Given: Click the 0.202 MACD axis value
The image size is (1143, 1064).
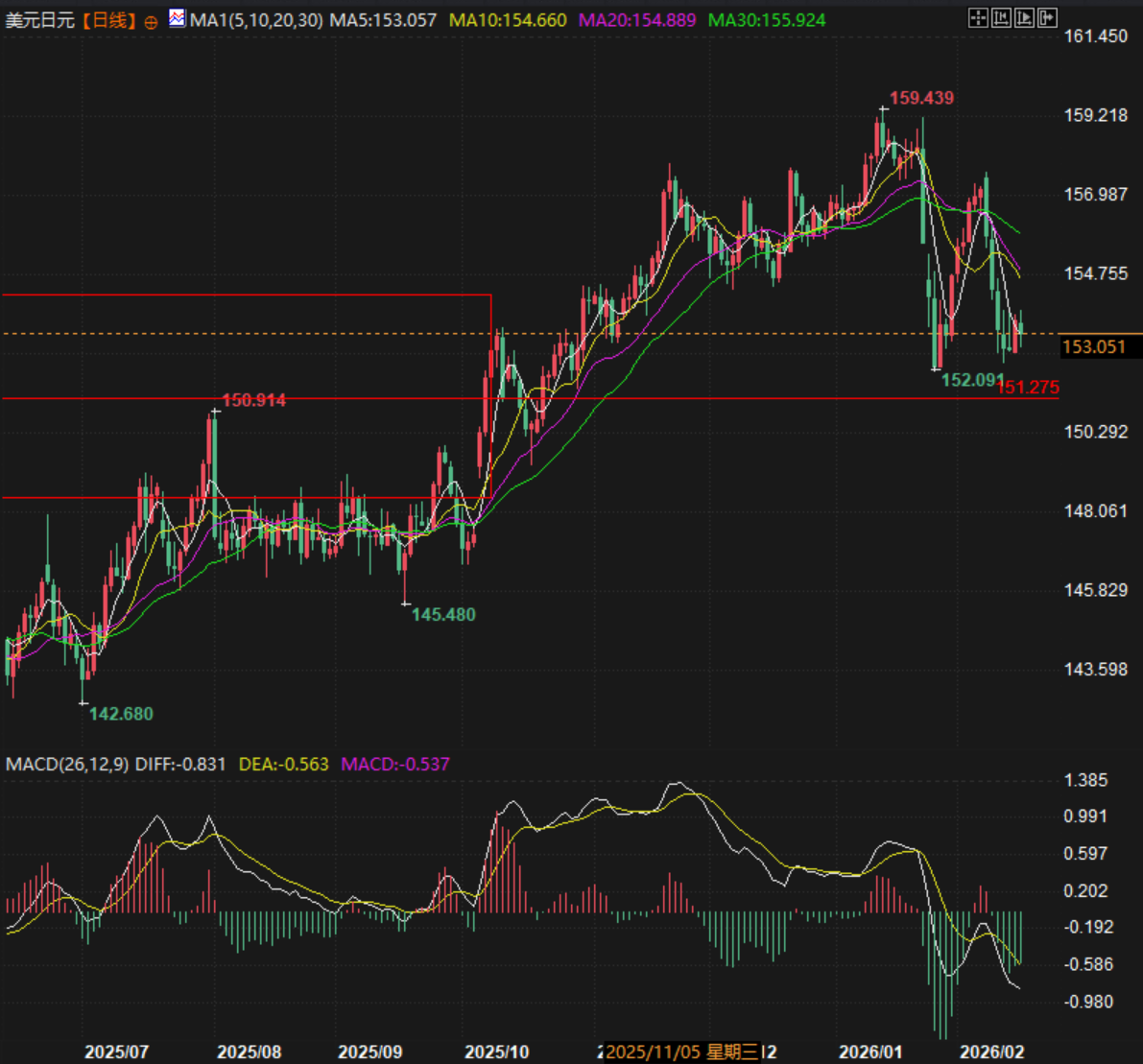Looking at the screenshot, I should click(1085, 890).
